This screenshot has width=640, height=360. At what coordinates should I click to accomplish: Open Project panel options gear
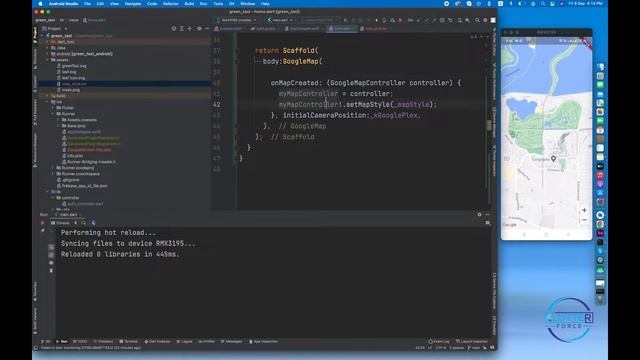[x=199, y=29]
